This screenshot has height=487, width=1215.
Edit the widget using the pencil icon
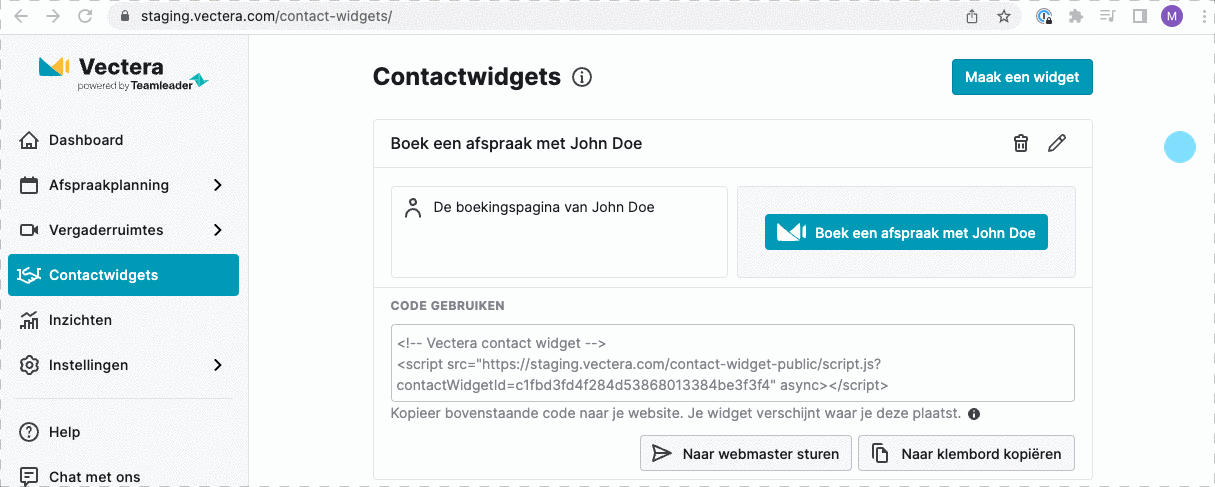click(x=1057, y=143)
